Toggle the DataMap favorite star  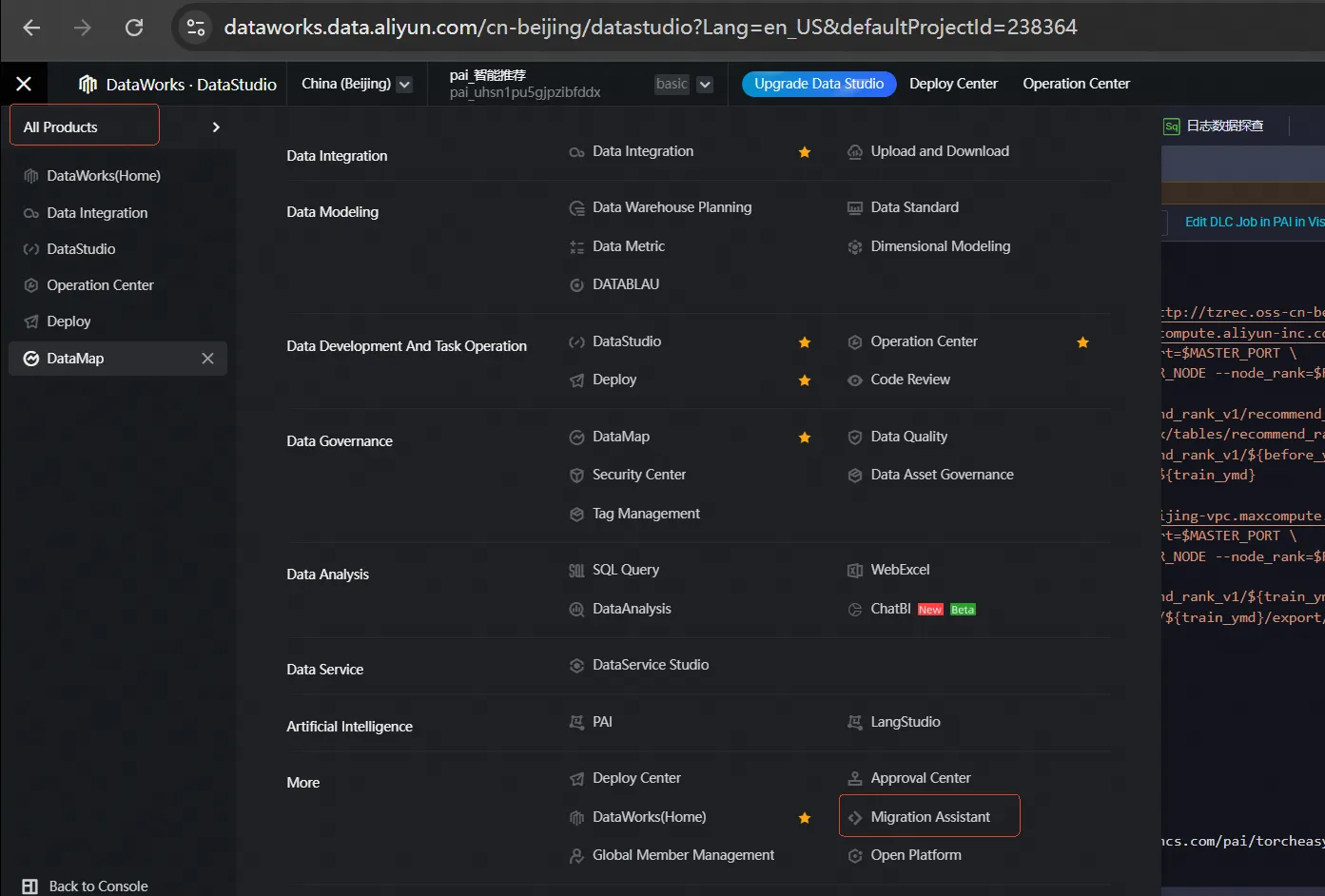point(805,438)
